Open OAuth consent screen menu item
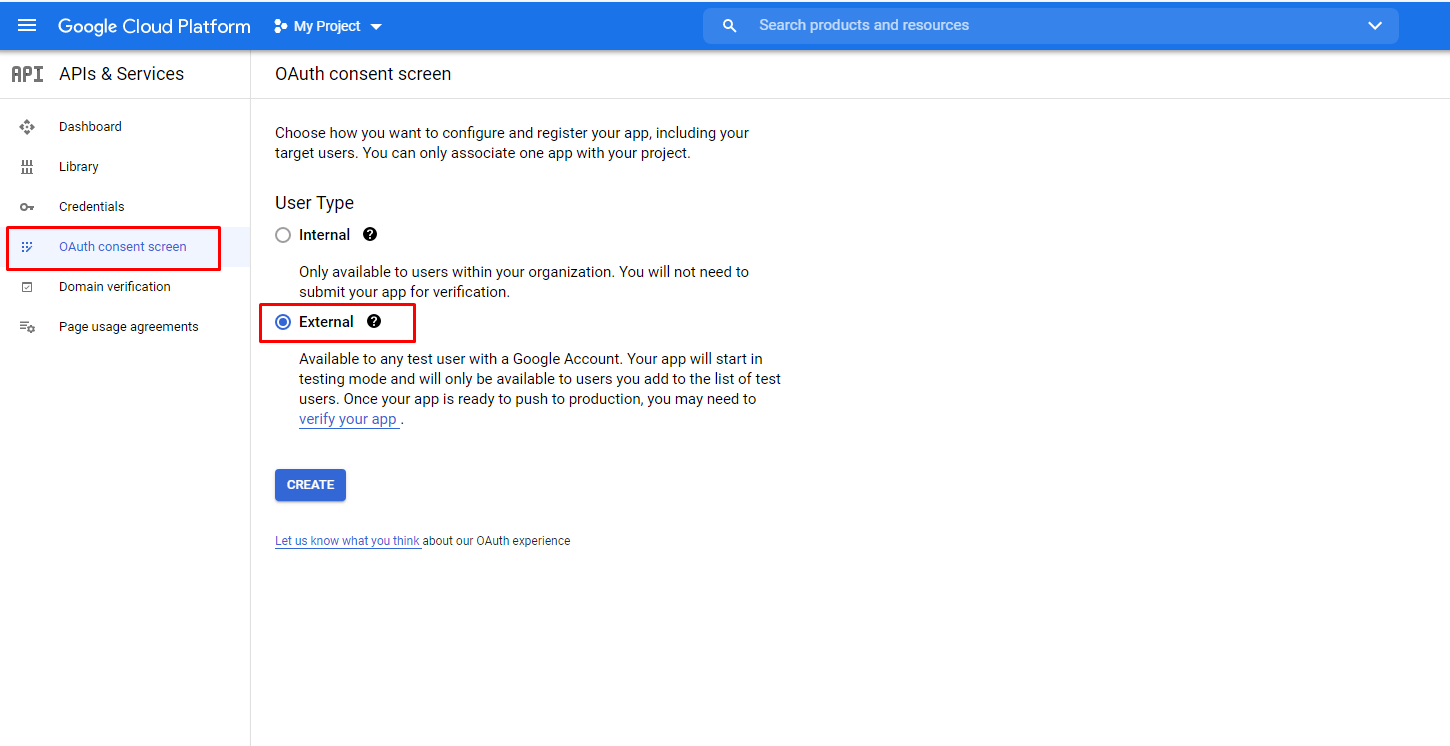Viewport: 1450px width, 746px height. (x=122, y=247)
